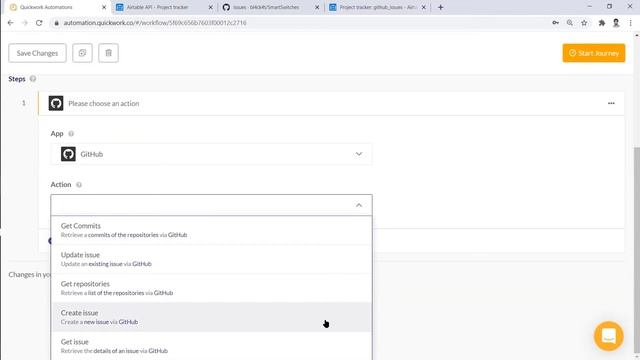Click the Start Journey button
The image size is (640, 360).
tap(594, 53)
